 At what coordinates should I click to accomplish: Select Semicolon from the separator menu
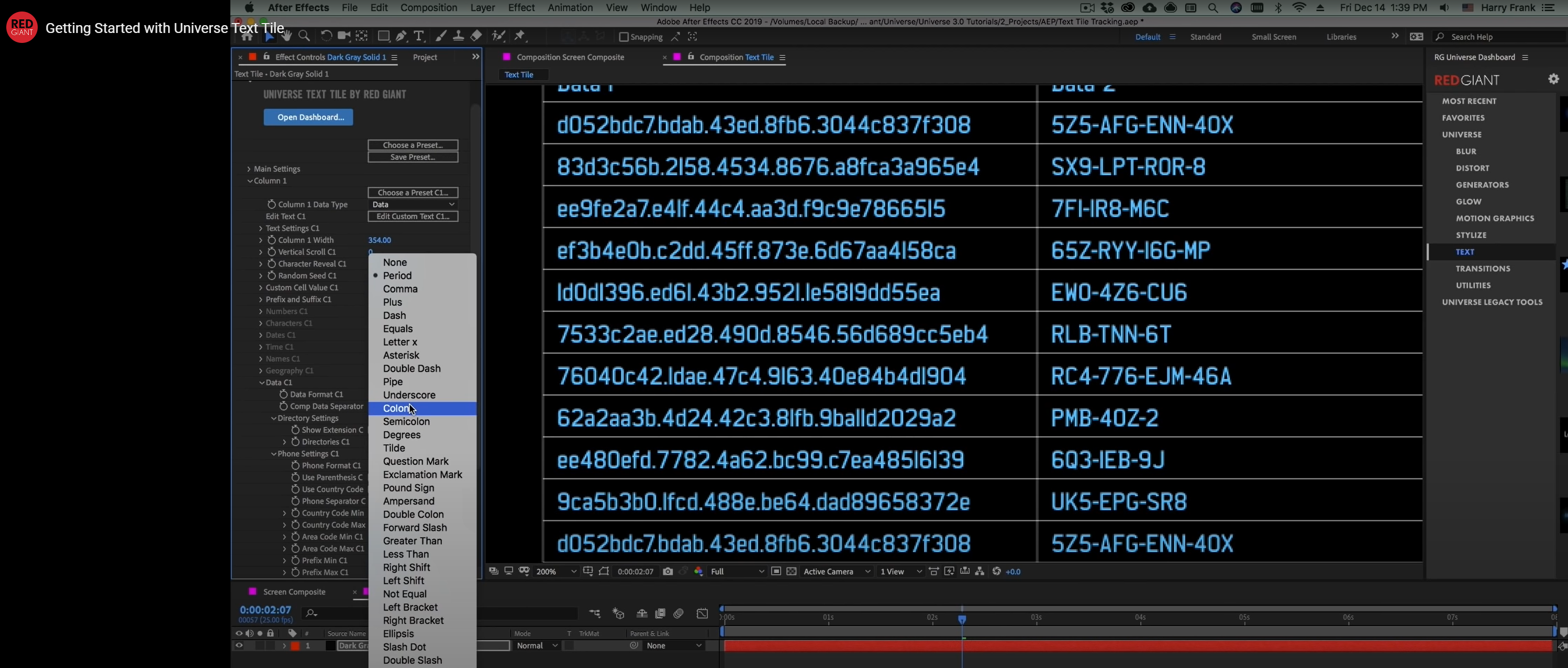(422, 421)
